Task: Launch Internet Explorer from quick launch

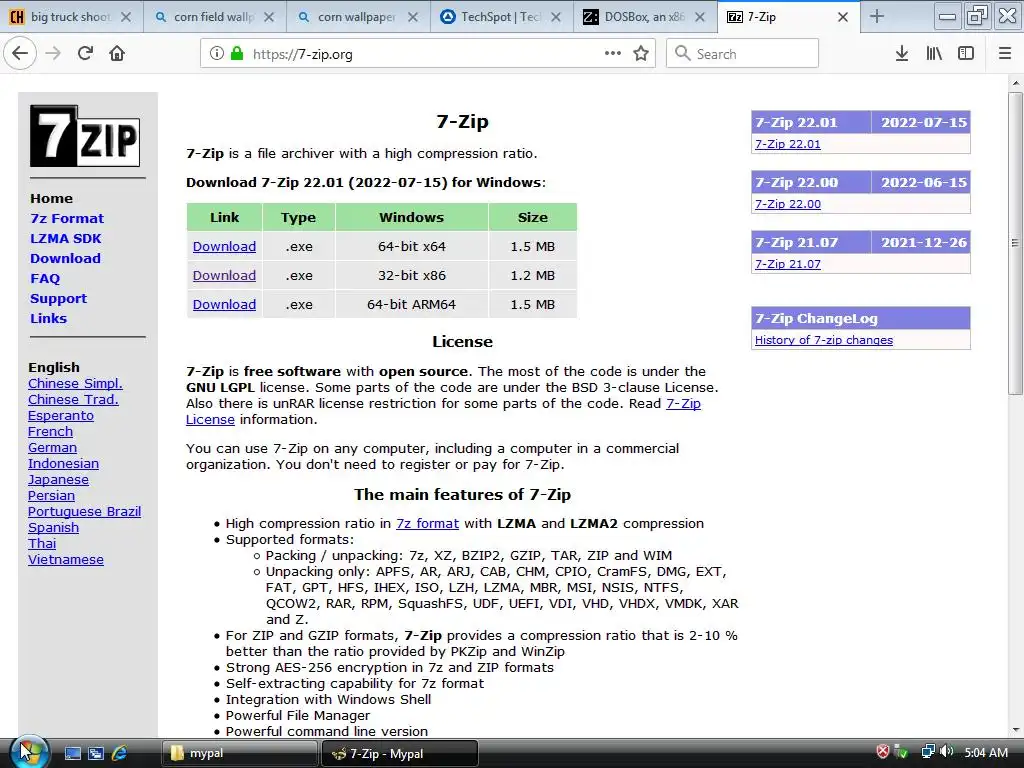Action: [120, 754]
